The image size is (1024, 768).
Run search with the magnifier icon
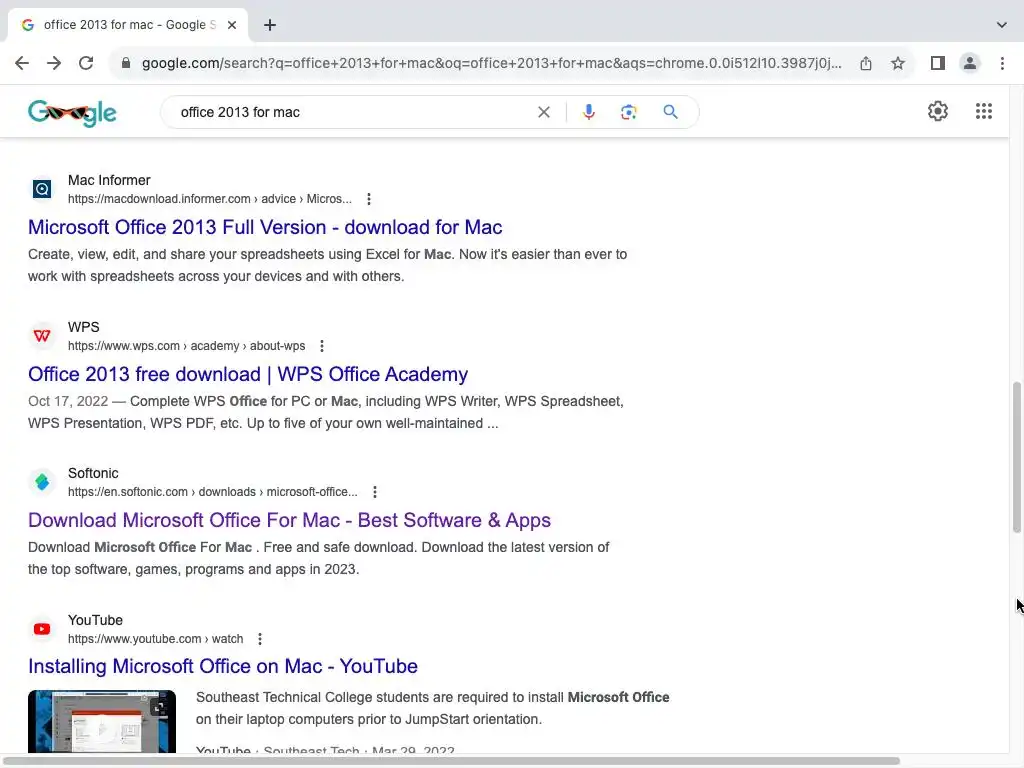click(671, 112)
